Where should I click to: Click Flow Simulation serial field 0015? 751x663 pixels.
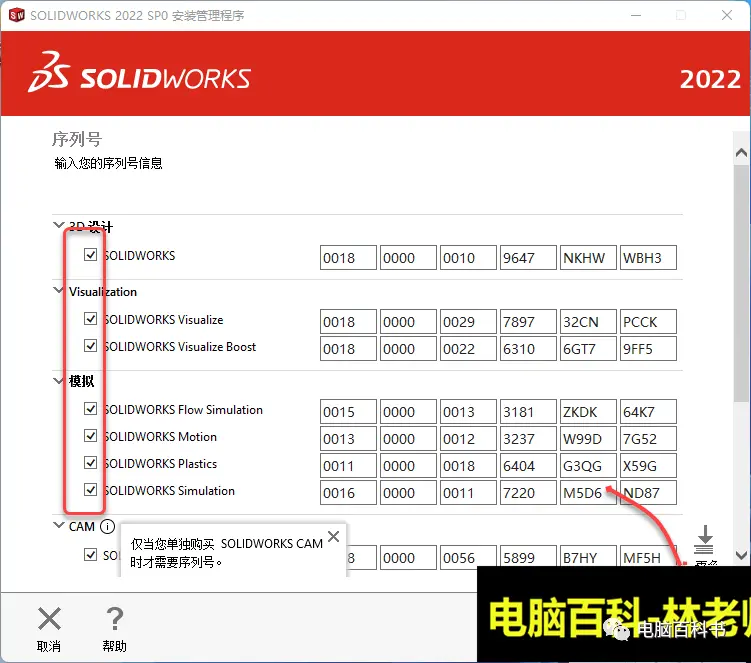[348, 412]
